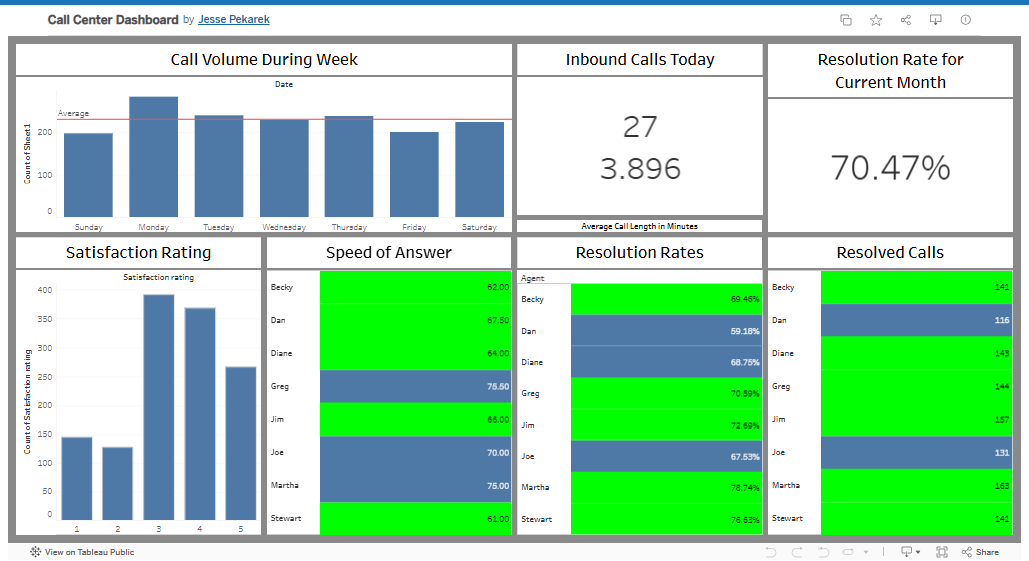Select the Wednesday bar in Call Volume chart
Screen dimensions: 1029x561
point(284,168)
